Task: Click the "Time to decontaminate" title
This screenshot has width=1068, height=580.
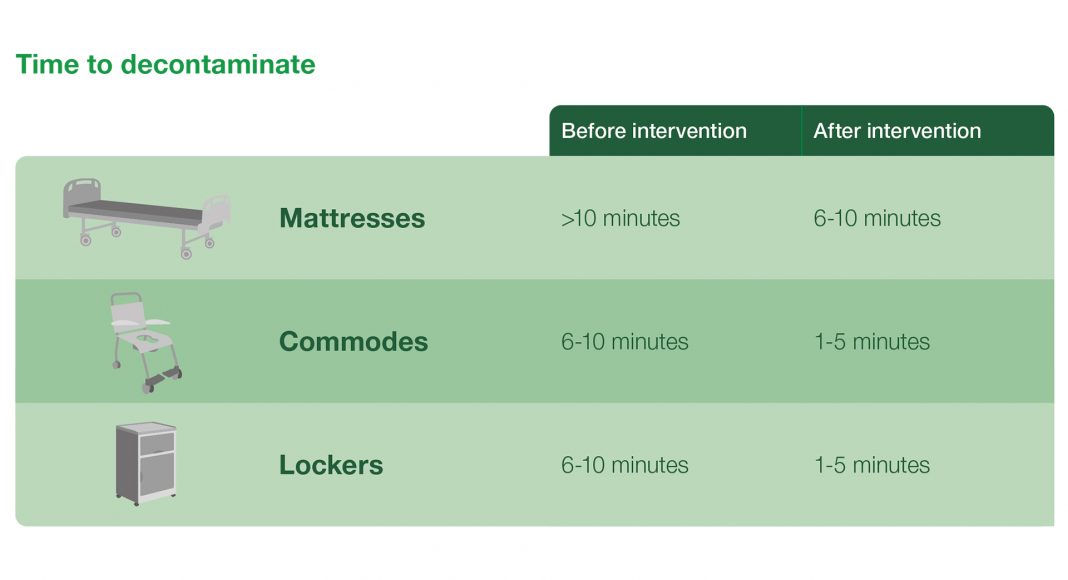Action: [165, 65]
